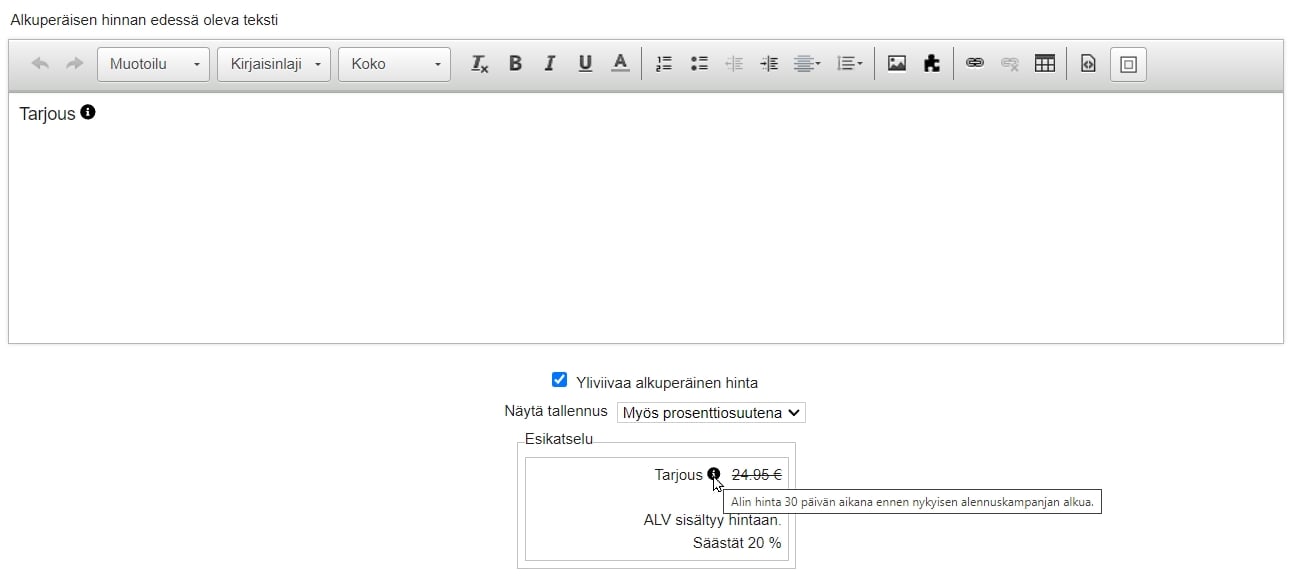Insert a bulleted list

[699, 64]
